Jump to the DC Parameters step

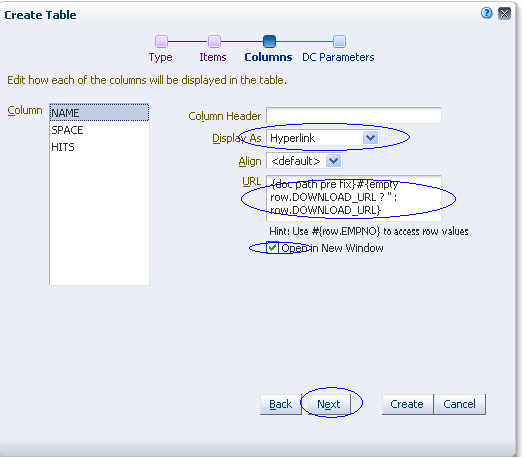pos(338,57)
